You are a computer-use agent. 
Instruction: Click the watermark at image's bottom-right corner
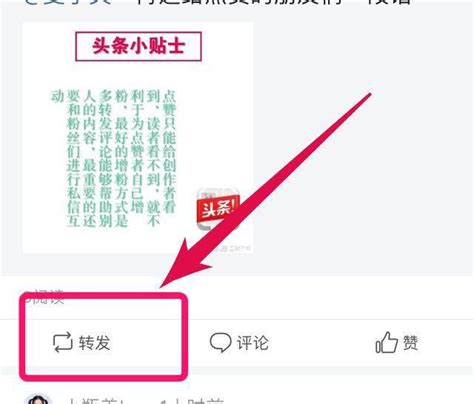tap(232, 248)
